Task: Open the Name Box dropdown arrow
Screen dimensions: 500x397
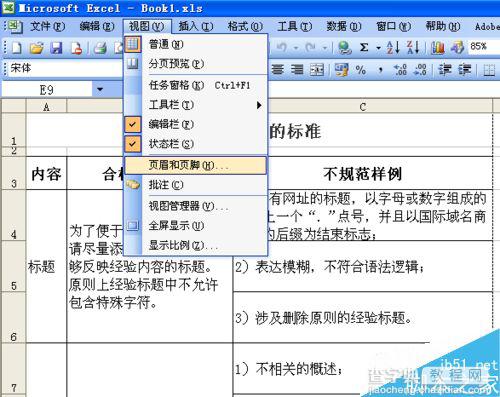Action: [100, 89]
